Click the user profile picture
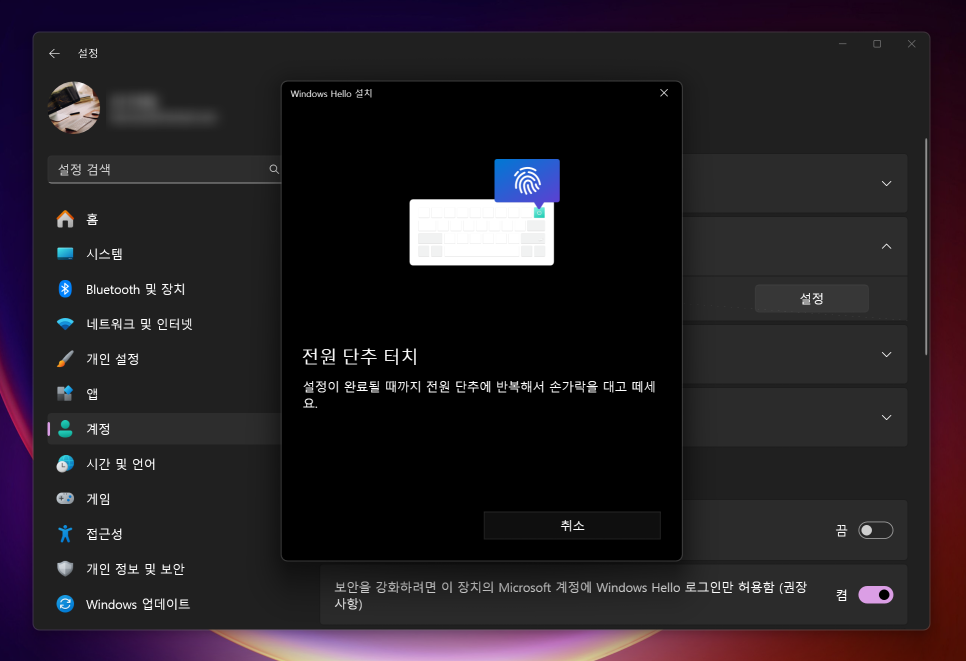 (x=74, y=108)
